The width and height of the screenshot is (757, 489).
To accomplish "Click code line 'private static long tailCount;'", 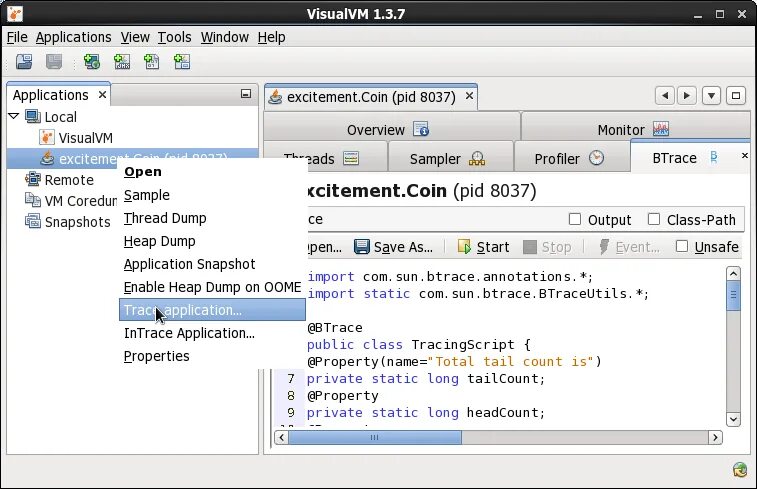I will 426,378.
